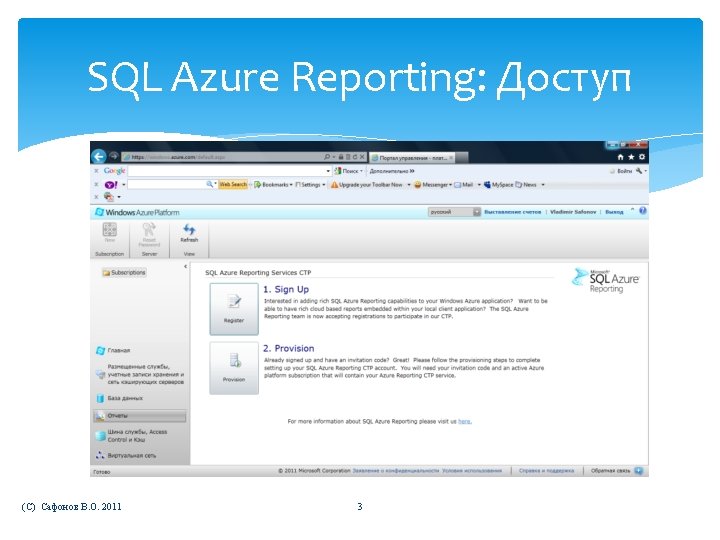Select Отчеты in navigation pane
The width and height of the screenshot is (720, 540).
click(x=140, y=416)
